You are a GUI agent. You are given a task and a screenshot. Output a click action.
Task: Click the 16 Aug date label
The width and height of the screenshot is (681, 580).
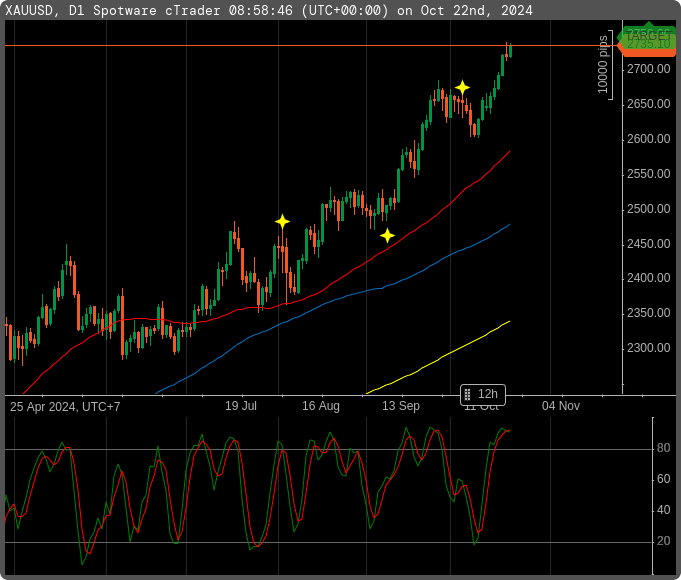point(321,406)
